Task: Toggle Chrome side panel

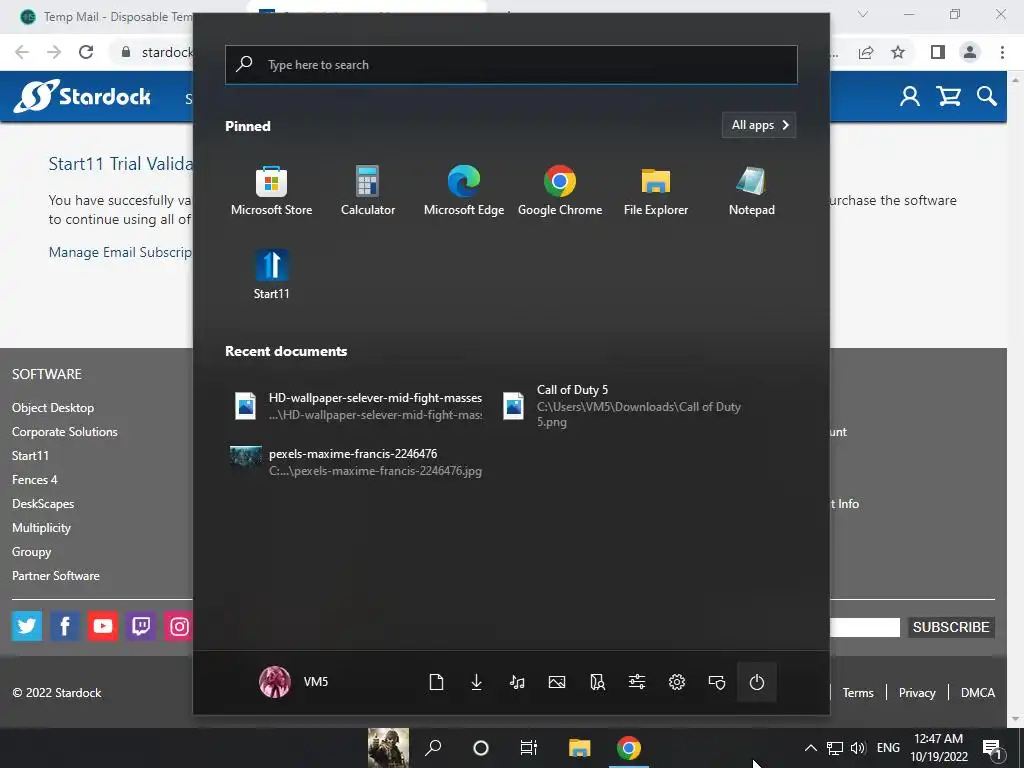Action: coord(938,52)
